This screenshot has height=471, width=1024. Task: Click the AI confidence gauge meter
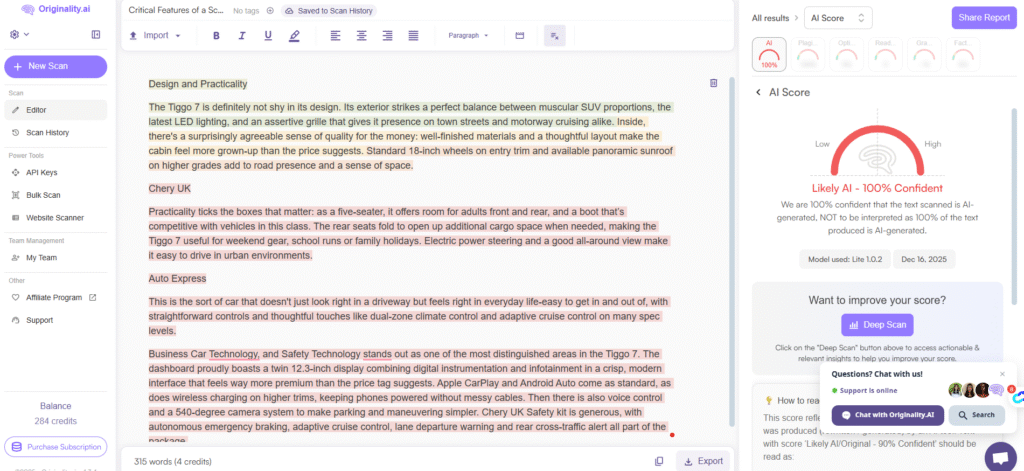[876, 154]
